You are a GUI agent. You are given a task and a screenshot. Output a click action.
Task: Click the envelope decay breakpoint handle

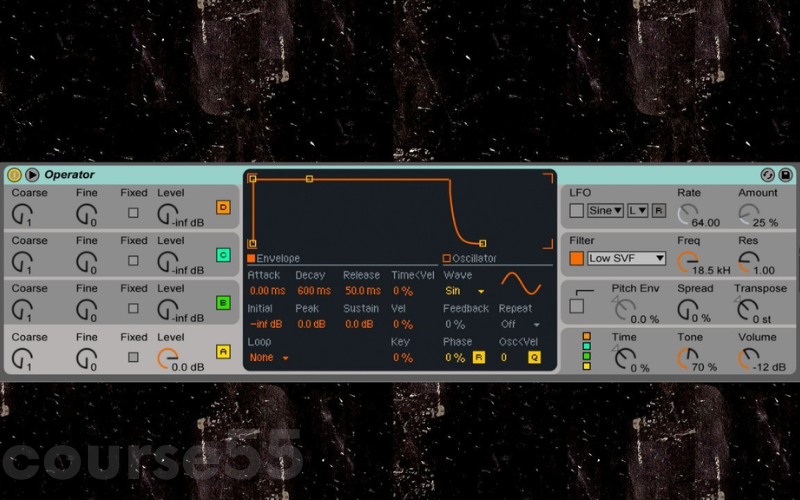pos(309,179)
